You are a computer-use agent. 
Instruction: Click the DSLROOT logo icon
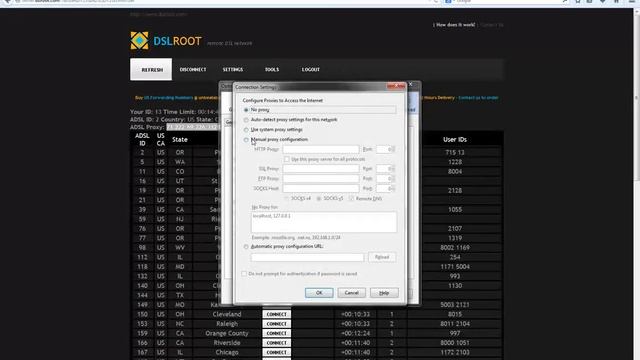(x=139, y=40)
